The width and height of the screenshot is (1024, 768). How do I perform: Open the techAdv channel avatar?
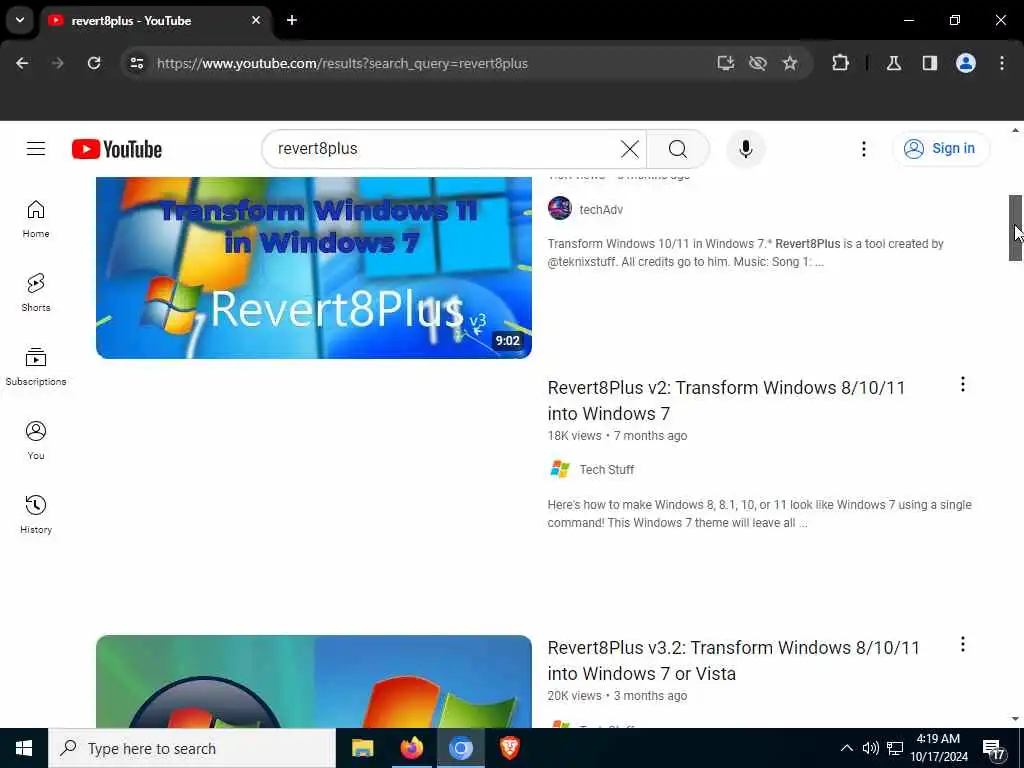tap(560, 209)
